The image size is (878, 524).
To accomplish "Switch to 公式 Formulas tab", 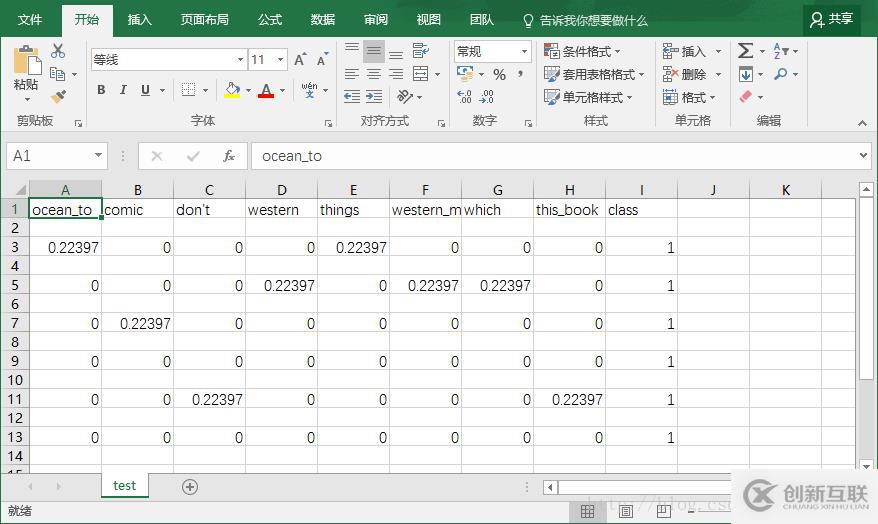I will coord(270,20).
